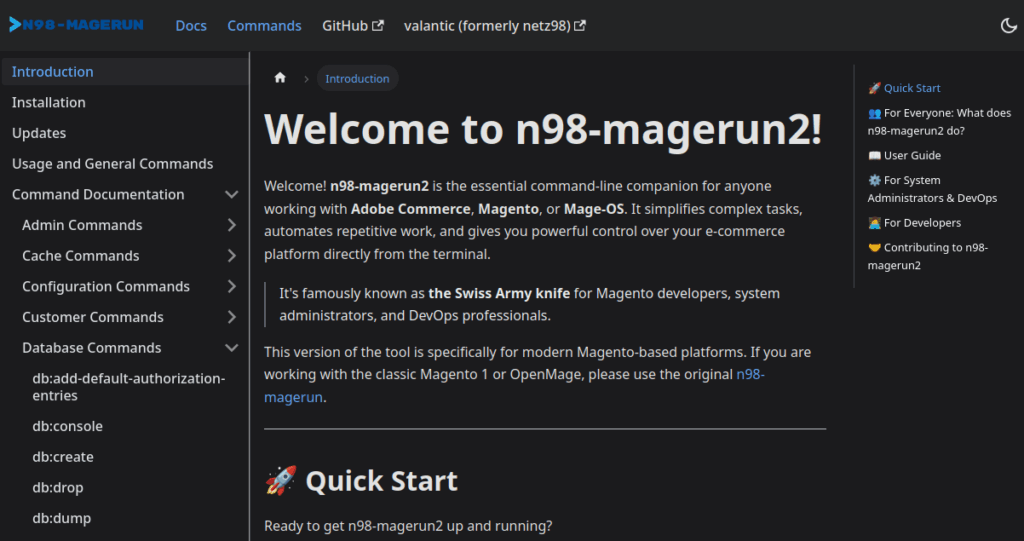Open db:create command page
The height and width of the screenshot is (541, 1024).
coord(63,457)
